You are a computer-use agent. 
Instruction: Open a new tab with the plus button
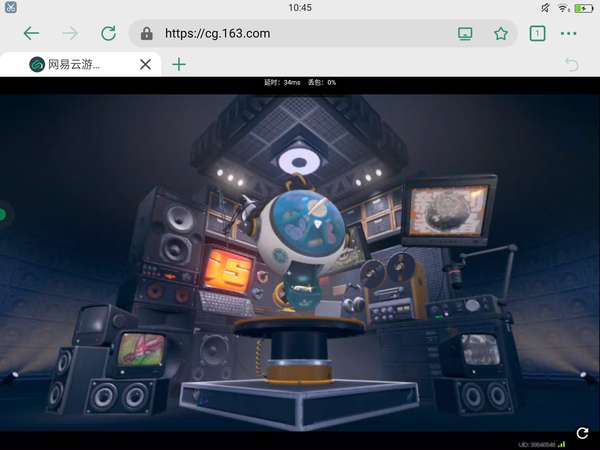(179, 64)
